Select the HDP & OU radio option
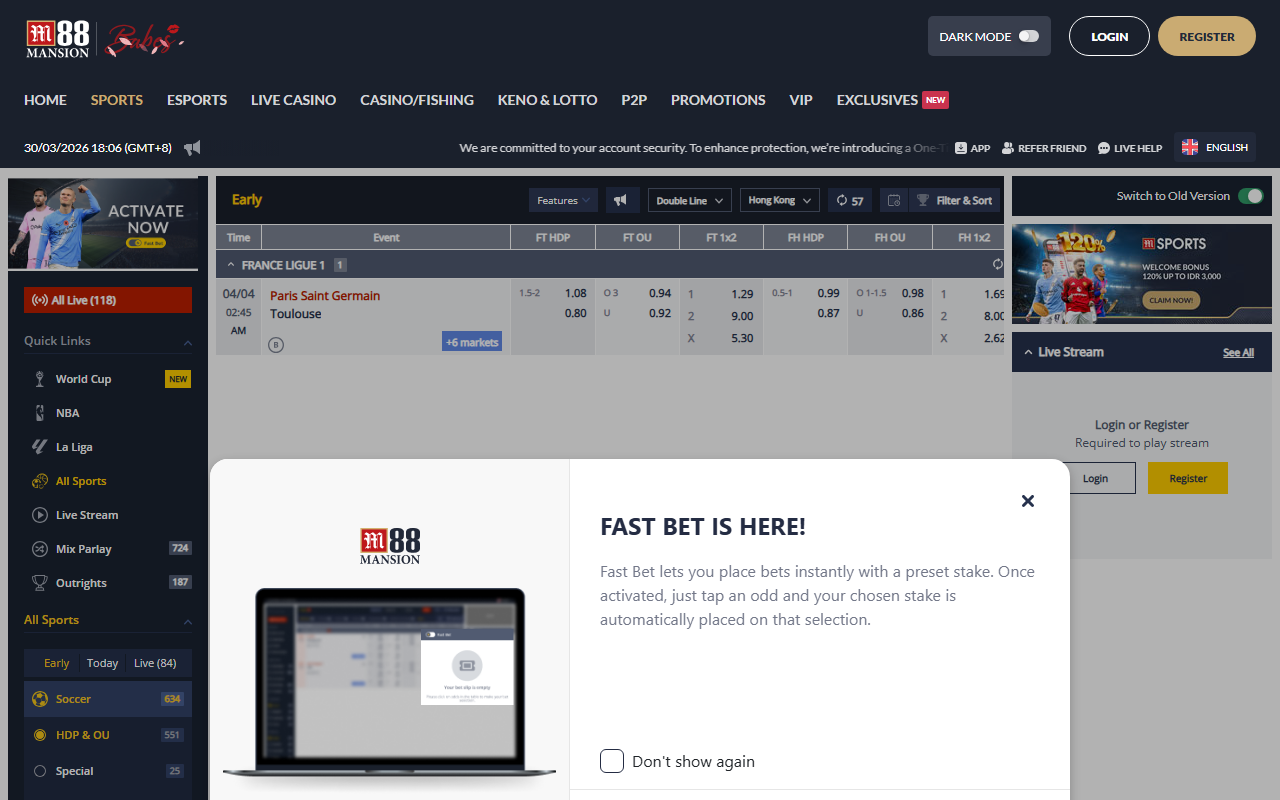1280x800 pixels. (40, 735)
